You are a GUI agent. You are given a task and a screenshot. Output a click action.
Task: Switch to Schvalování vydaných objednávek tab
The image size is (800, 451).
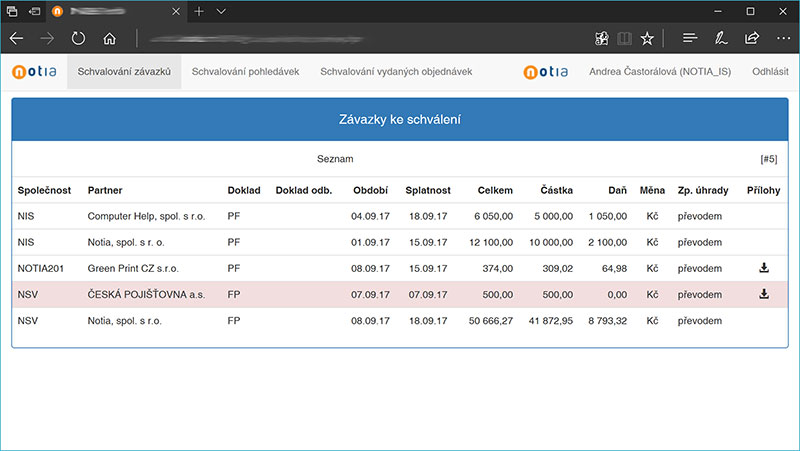click(396, 72)
